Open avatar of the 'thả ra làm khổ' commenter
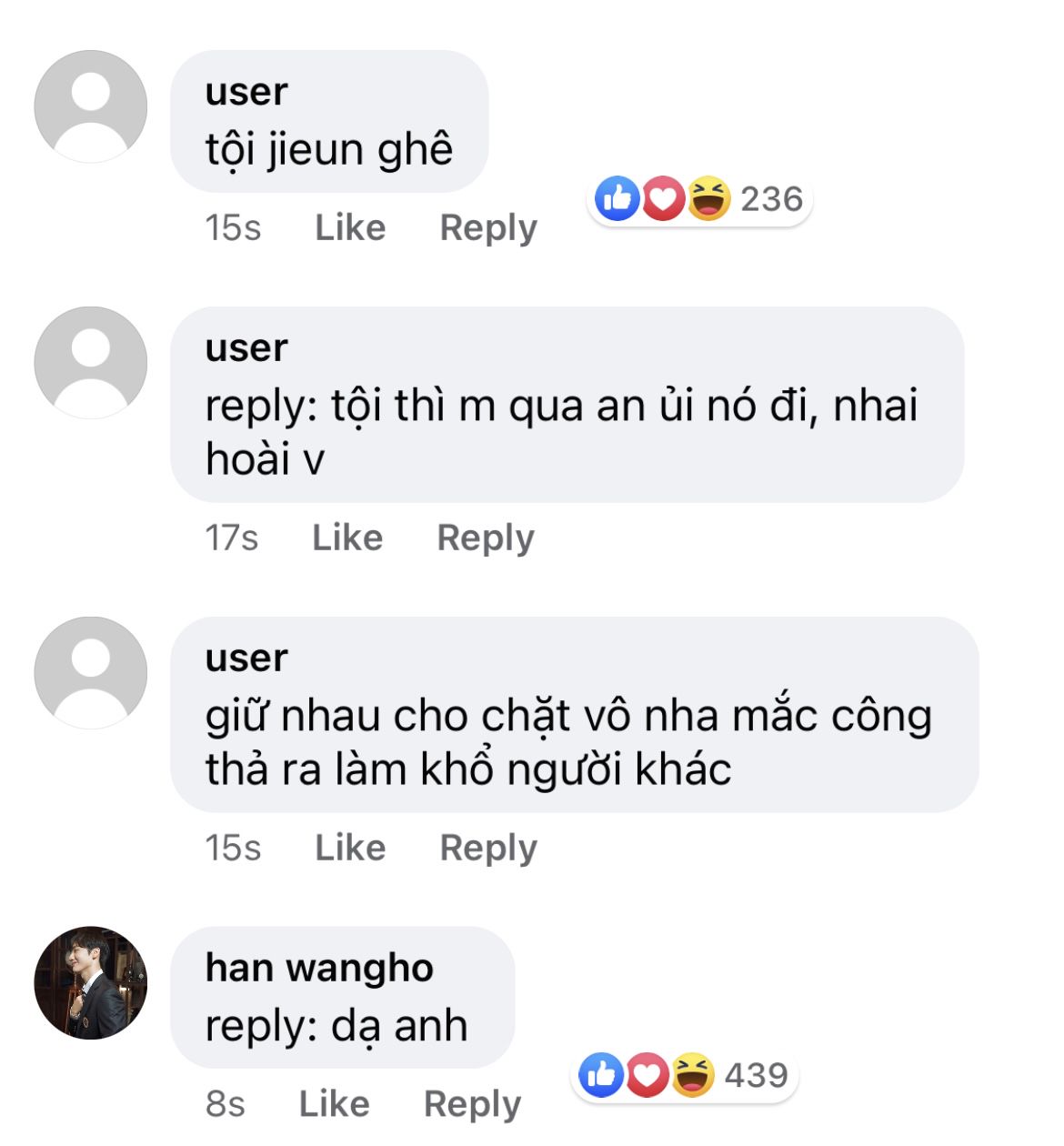1064x1146 pixels. coord(90,673)
